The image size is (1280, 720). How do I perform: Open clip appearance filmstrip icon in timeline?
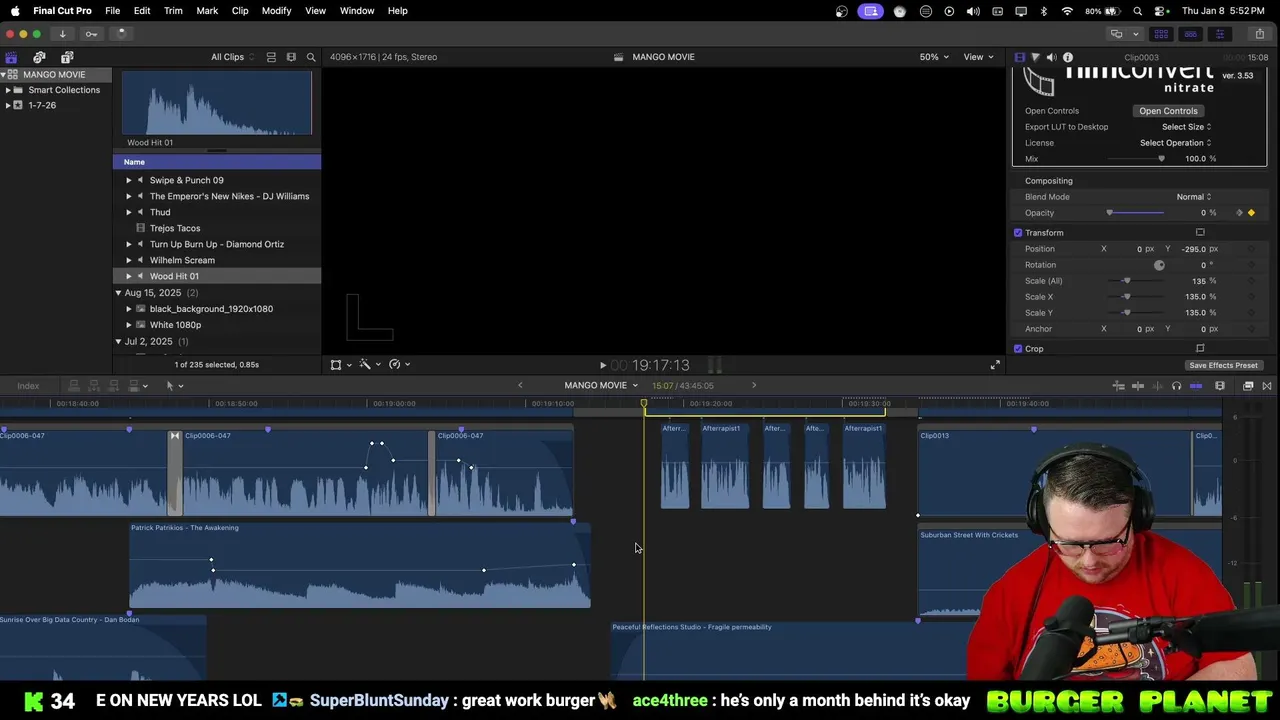(x=1220, y=386)
